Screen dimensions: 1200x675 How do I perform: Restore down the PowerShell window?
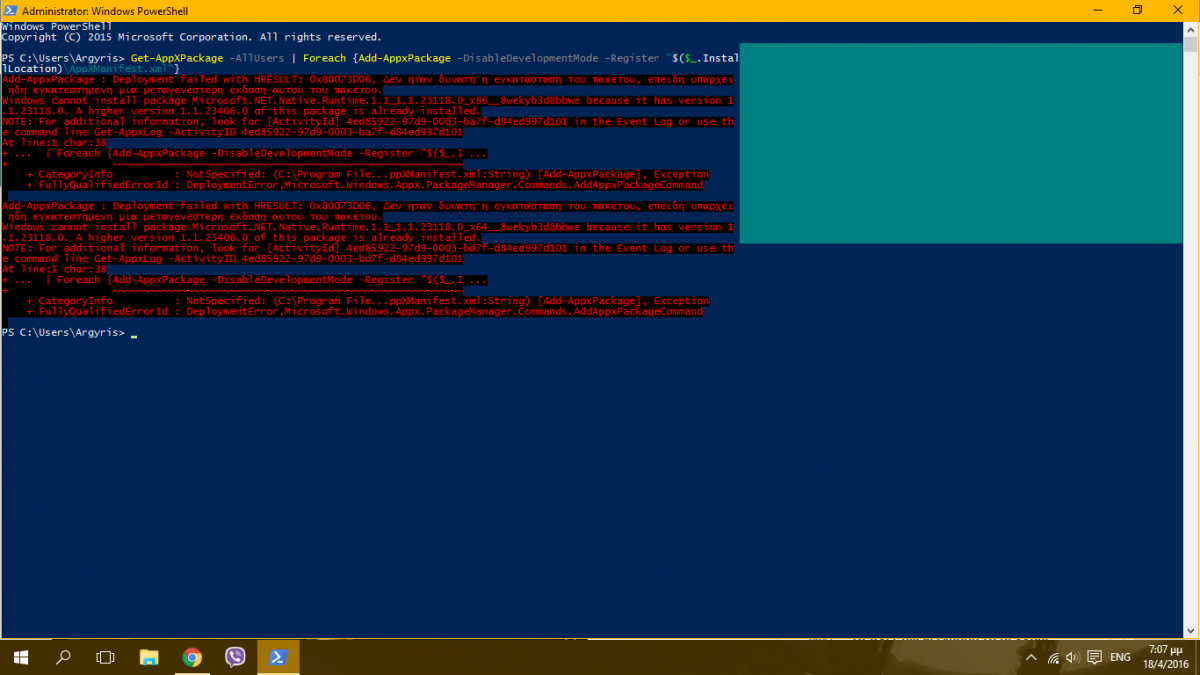[x=1137, y=10]
